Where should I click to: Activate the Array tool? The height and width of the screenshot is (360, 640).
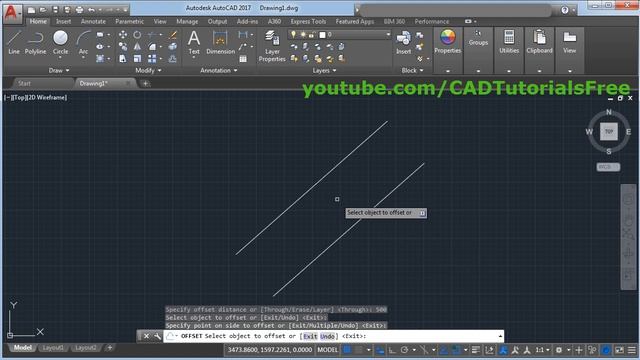coord(152,59)
